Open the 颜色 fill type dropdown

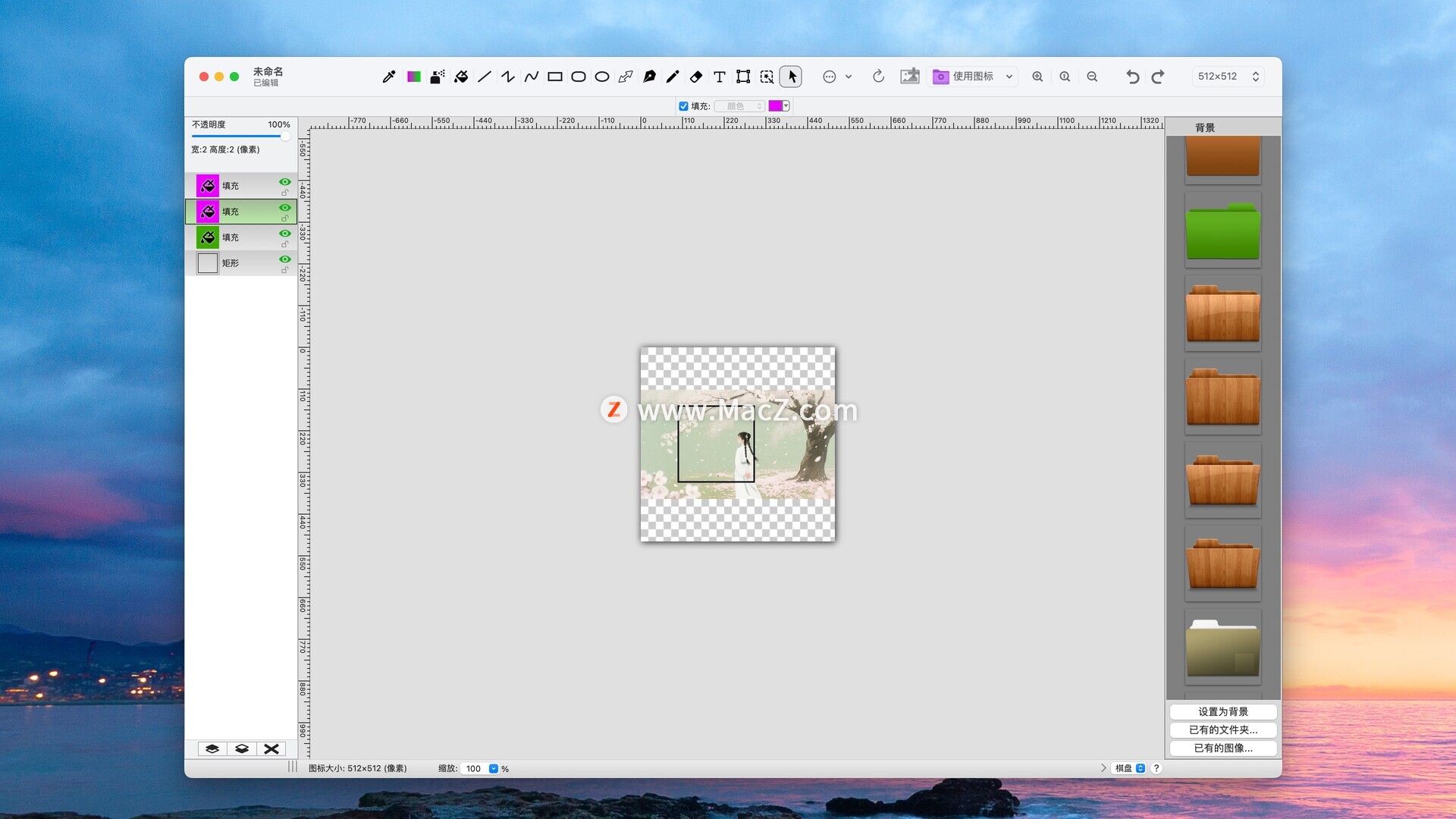(x=739, y=106)
